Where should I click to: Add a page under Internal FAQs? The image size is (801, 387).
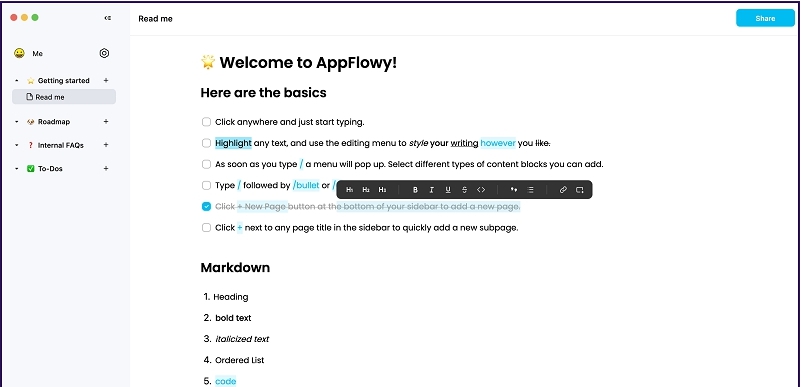coord(106,145)
